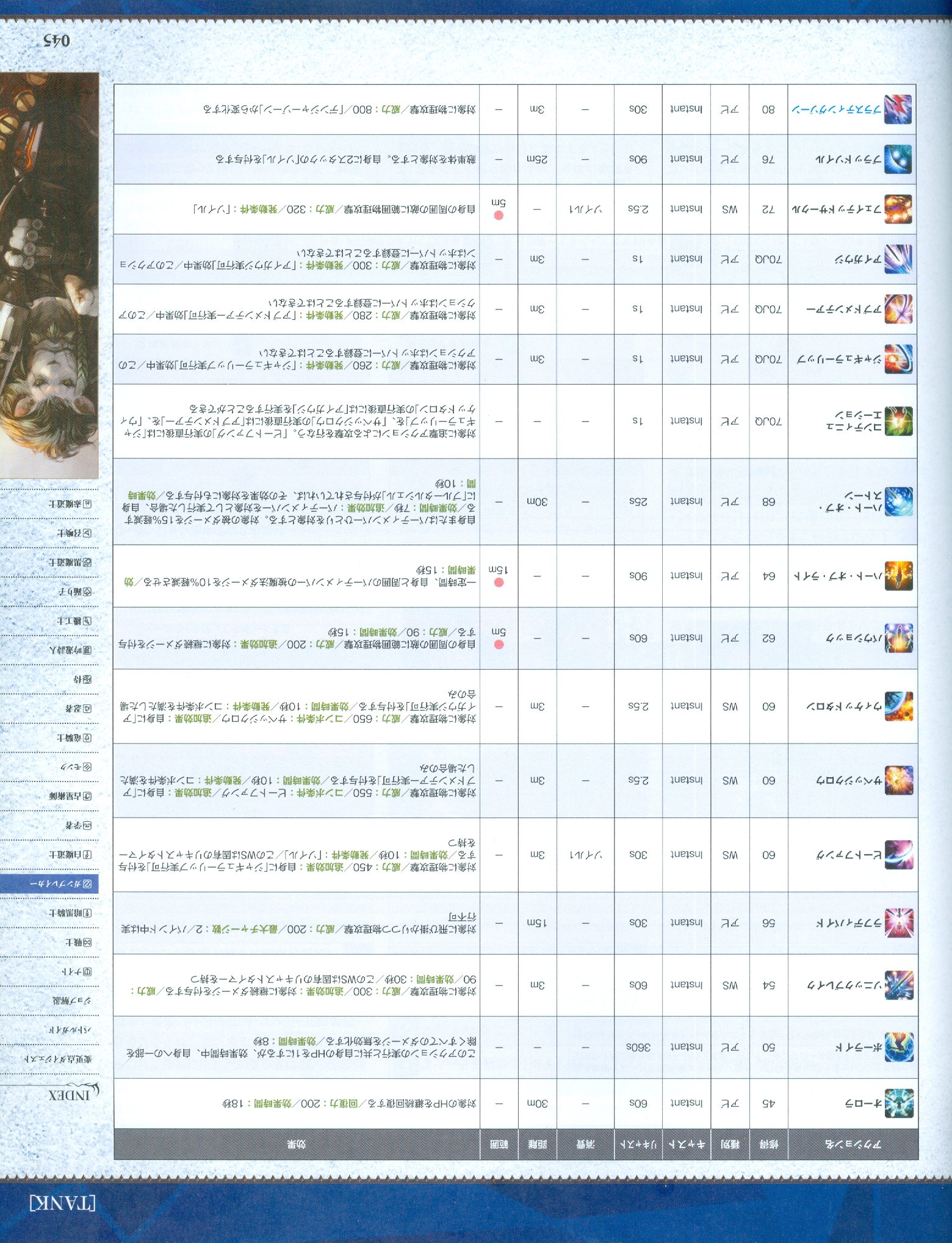Select the highlighted ガンブレイカー index tab
The width and height of the screenshot is (952, 1243).
click(x=49, y=884)
